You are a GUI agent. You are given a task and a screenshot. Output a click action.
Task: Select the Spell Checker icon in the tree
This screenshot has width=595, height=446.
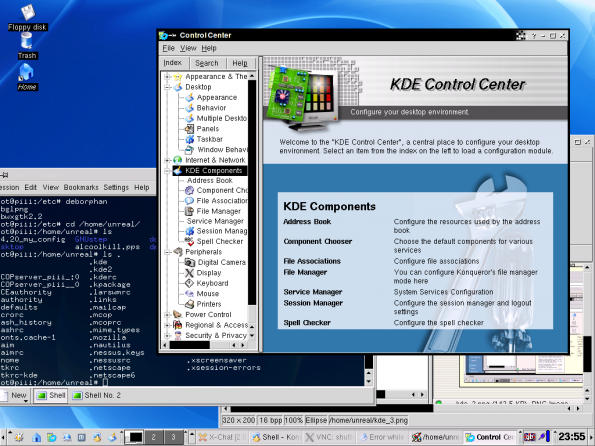tap(189, 241)
